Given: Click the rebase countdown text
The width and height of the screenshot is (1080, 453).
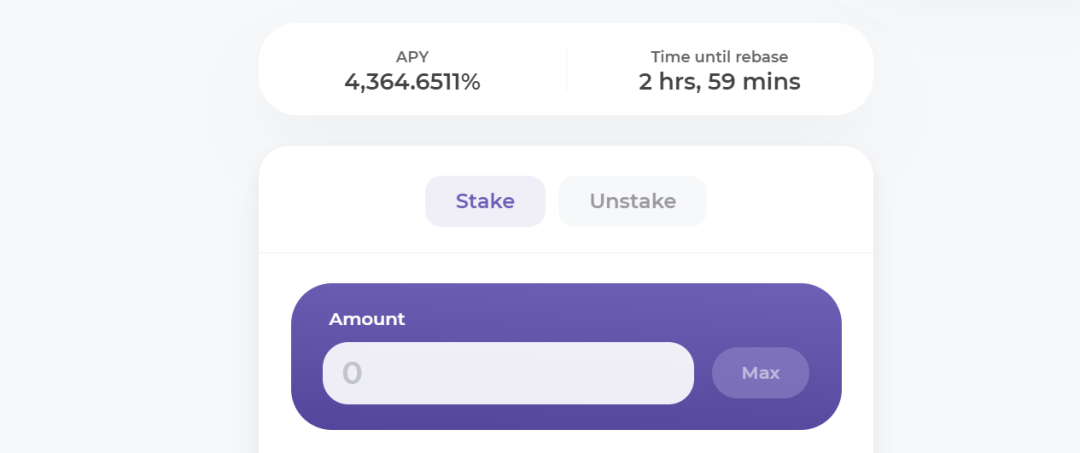Looking at the screenshot, I should click(719, 82).
